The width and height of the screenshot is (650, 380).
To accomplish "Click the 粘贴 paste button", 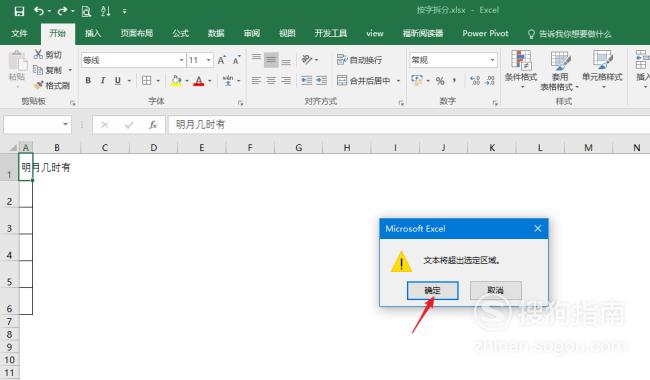I will coord(17,70).
